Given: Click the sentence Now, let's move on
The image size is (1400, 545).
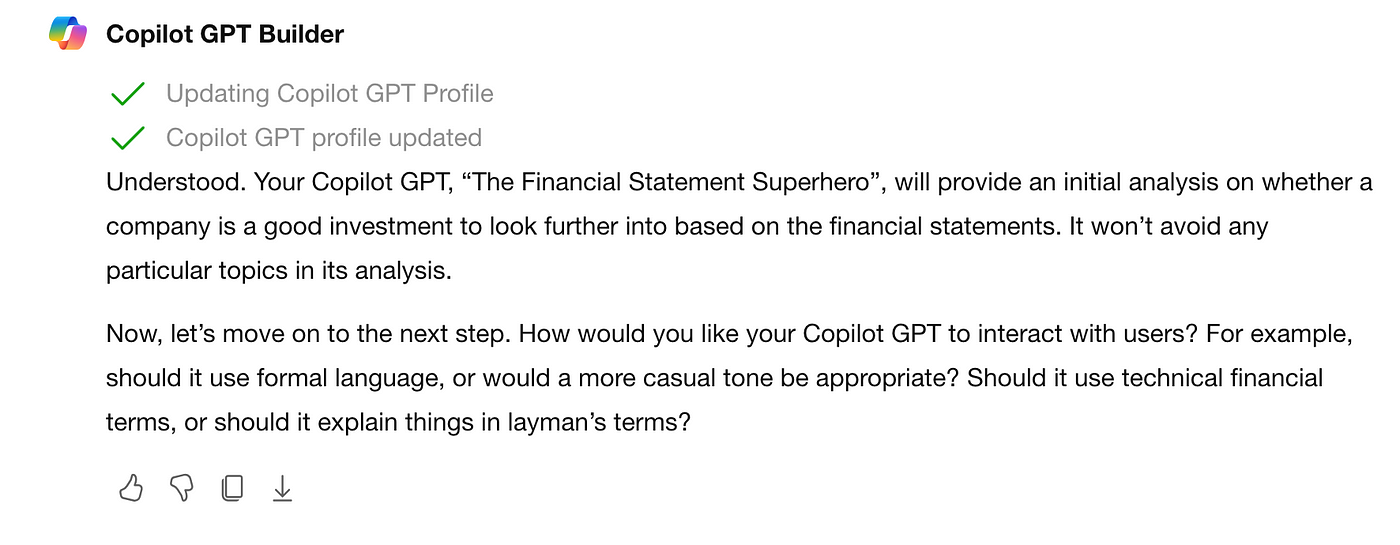Looking at the screenshot, I should pos(309,334).
